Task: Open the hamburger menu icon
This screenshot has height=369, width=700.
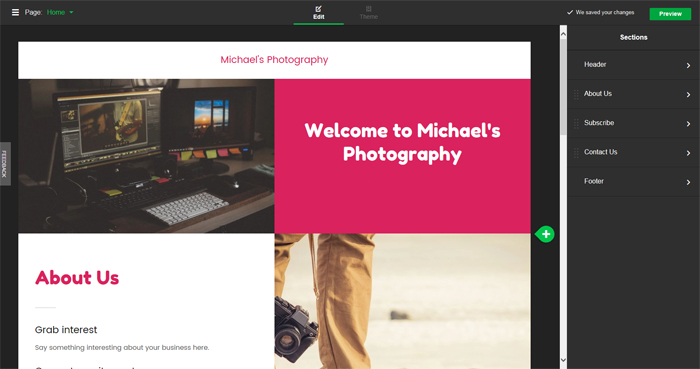Action: click(x=15, y=12)
